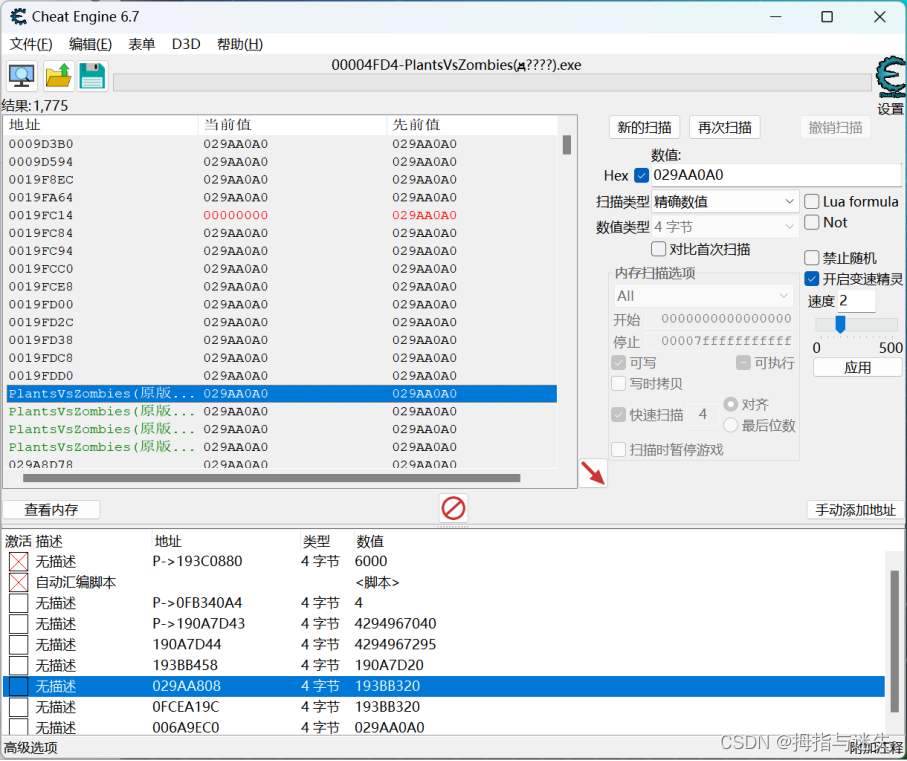
Task: Click the results list vertical scrollbar thumb
Action: [567, 145]
